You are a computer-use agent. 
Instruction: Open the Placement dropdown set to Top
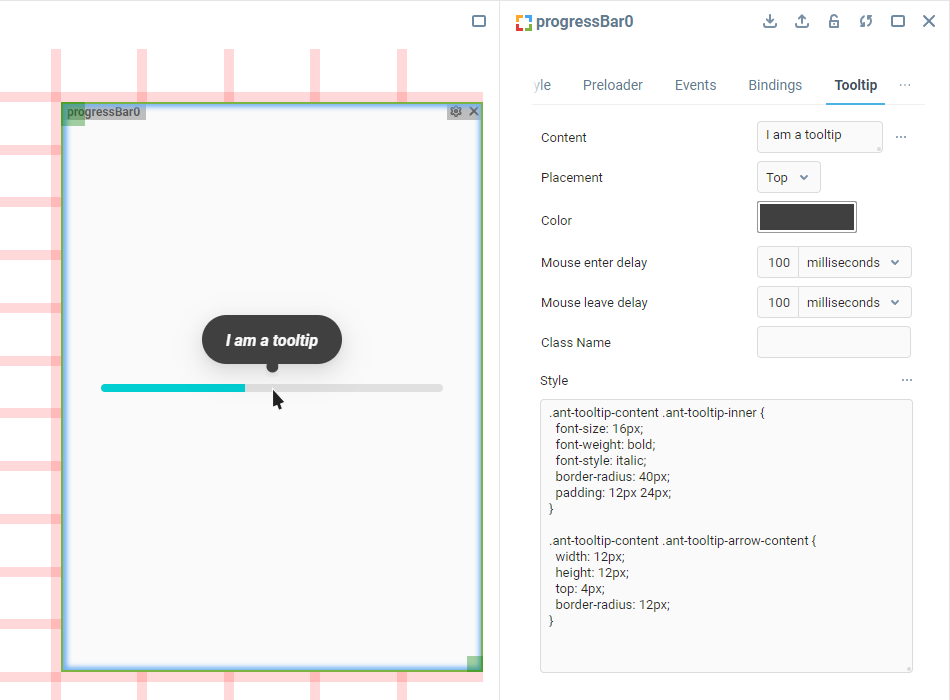pos(788,178)
